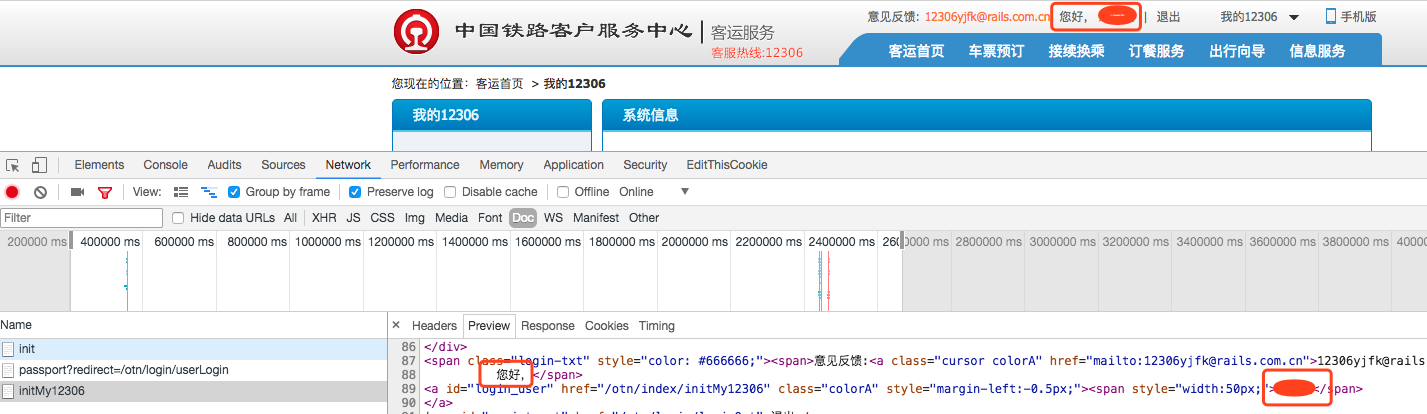The width and height of the screenshot is (1427, 414).
Task: Enable Disable cache checkbox
Action: 450,192
